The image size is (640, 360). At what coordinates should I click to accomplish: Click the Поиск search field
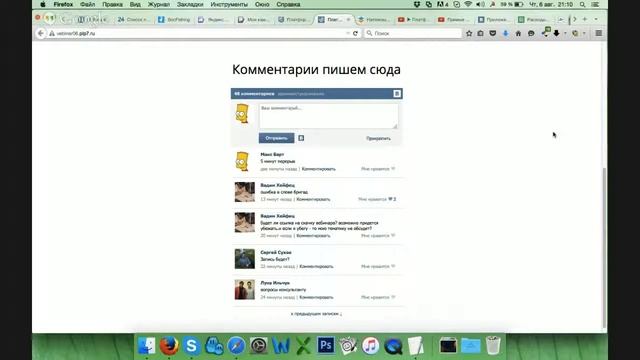tap(413, 33)
